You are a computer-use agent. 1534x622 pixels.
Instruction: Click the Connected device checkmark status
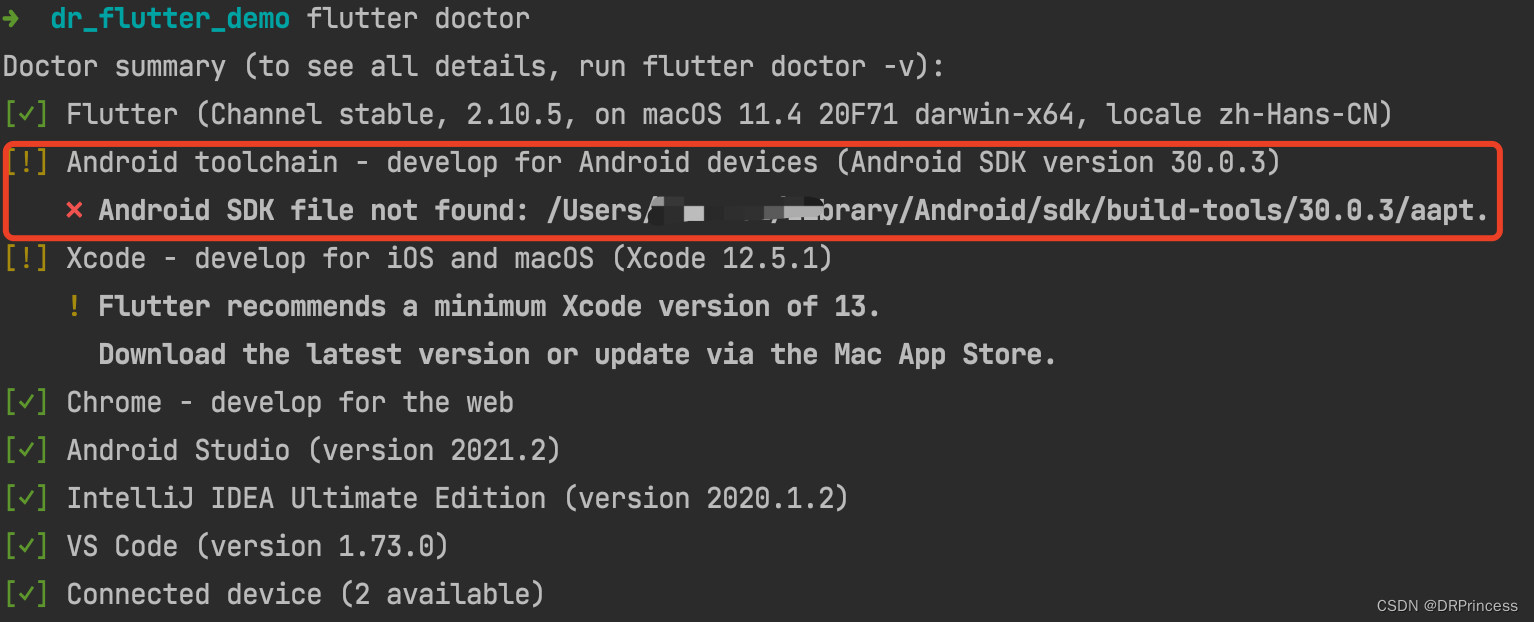(x=26, y=594)
